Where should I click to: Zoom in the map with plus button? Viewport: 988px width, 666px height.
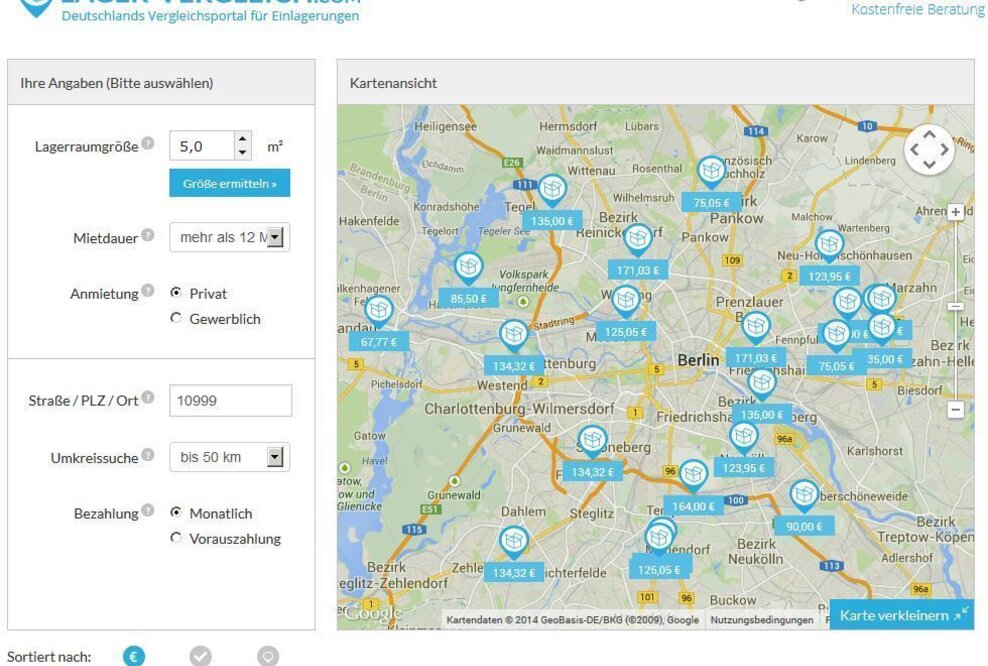(955, 213)
